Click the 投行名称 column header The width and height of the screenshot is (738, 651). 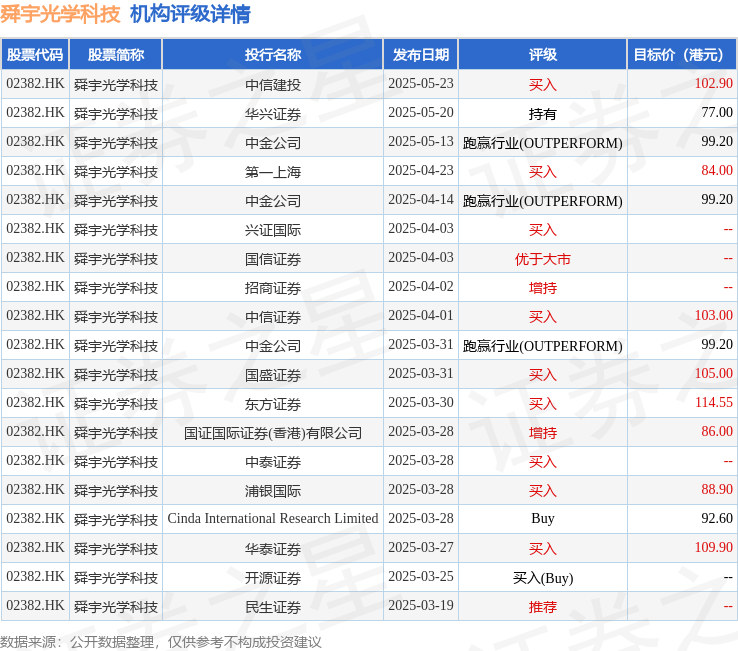pos(273,55)
